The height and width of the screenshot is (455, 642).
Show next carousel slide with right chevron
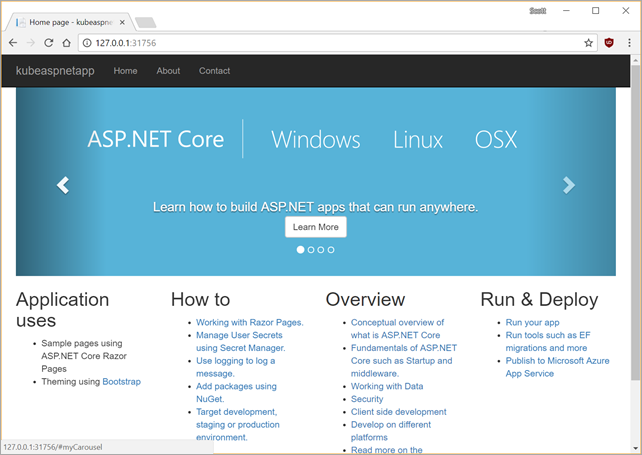pyautogui.click(x=569, y=185)
